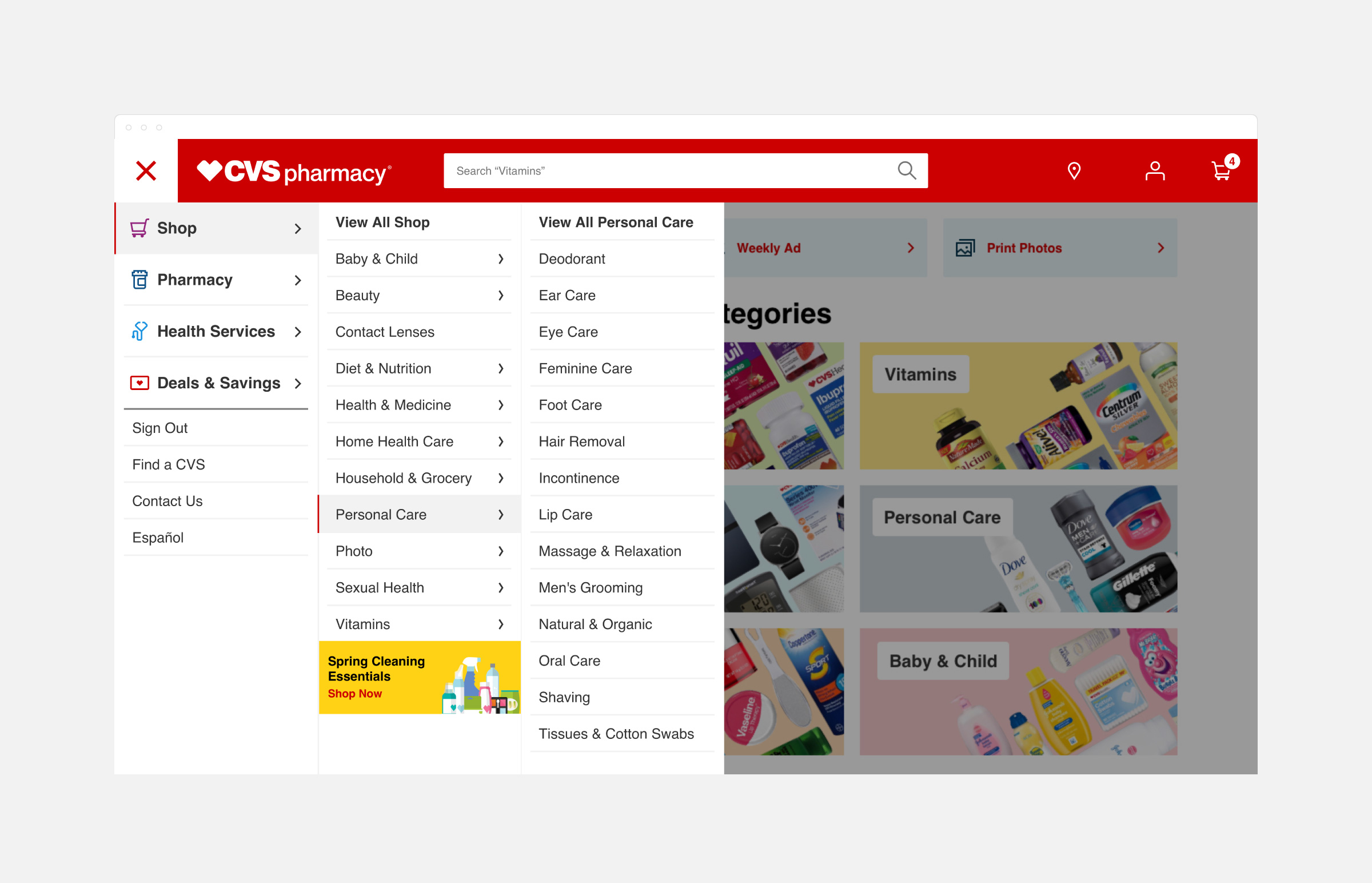Click the search magnifier icon
Screen dimensions: 1372x883
pos(907,170)
